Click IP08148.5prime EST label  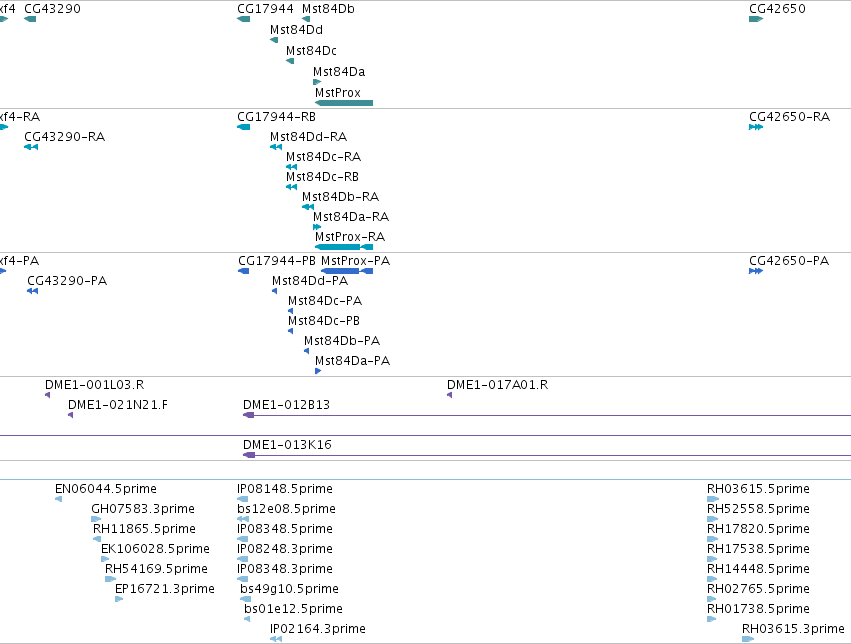pos(284,489)
